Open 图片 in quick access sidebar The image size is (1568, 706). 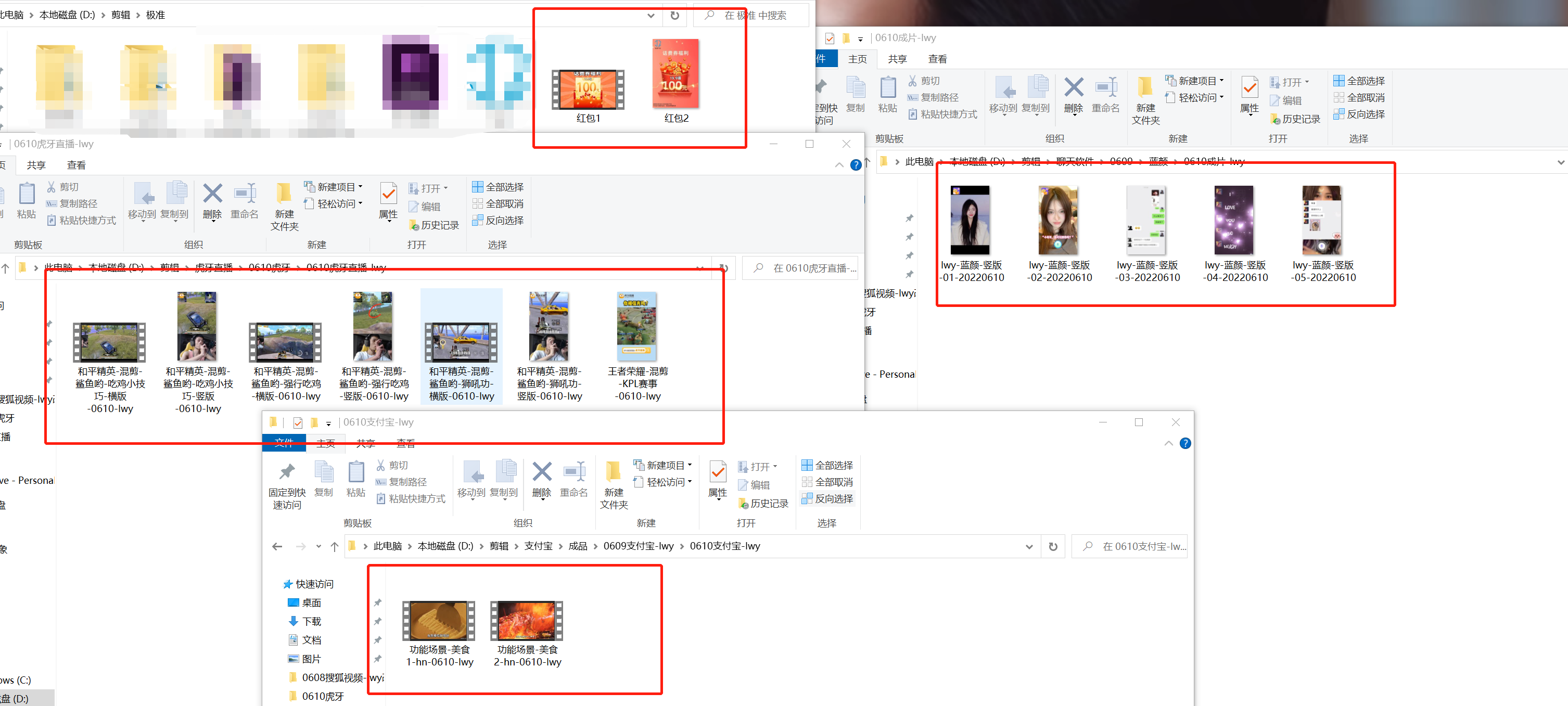[x=304, y=659]
